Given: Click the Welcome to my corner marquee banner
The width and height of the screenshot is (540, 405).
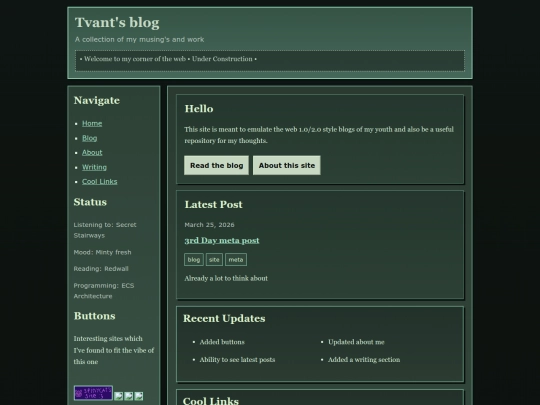Looking at the screenshot, I should [270, 61].
